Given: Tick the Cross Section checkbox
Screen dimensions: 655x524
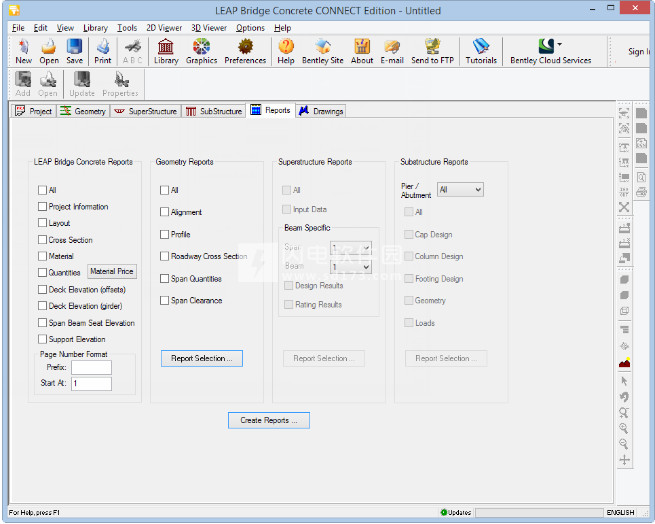Looking at the screenshot, I should pos(42,239).
